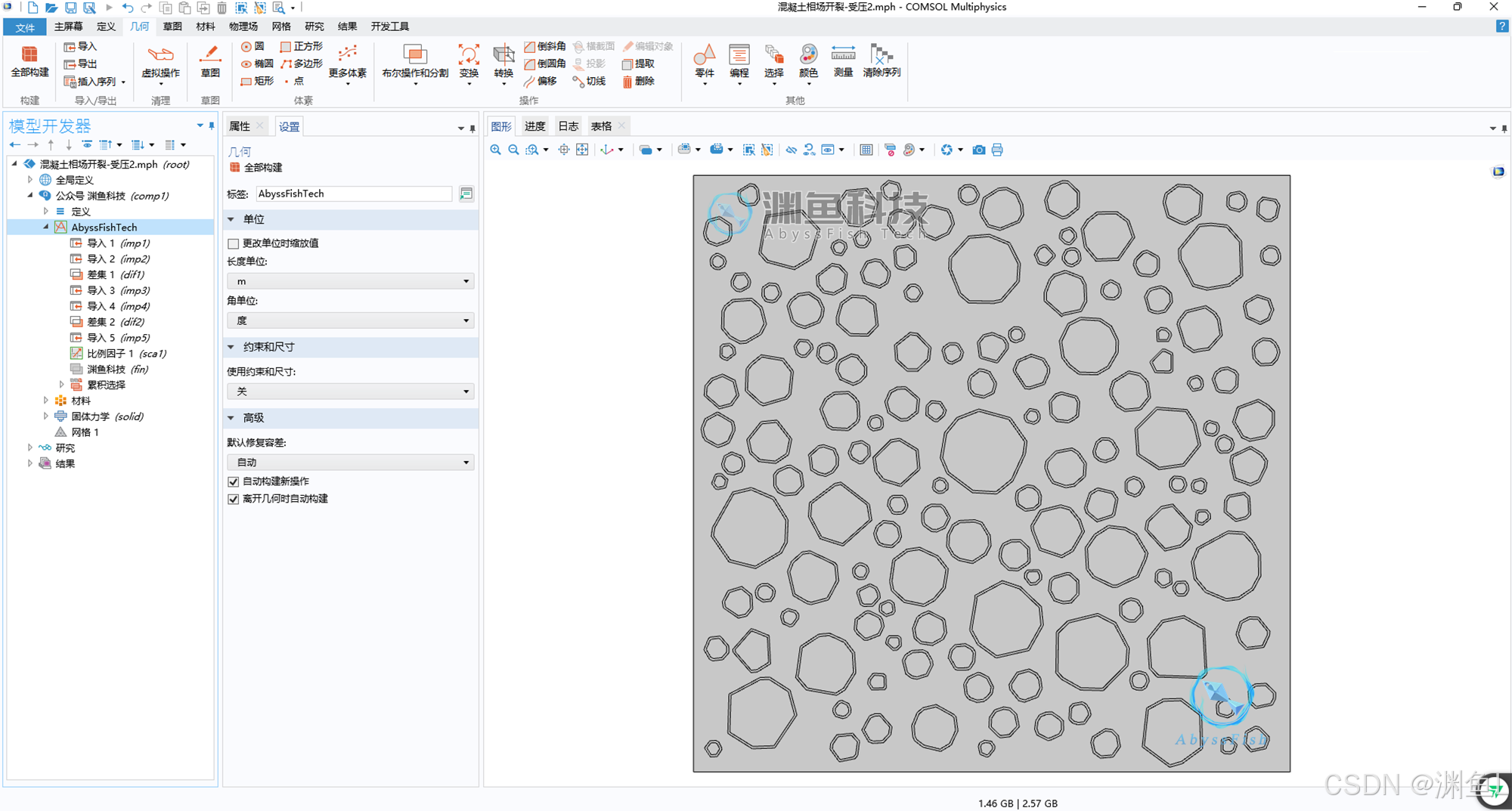Select the 正方形 square primitive
The width and height of the screenshot is (1512, 811).
(x=301, y=46)
